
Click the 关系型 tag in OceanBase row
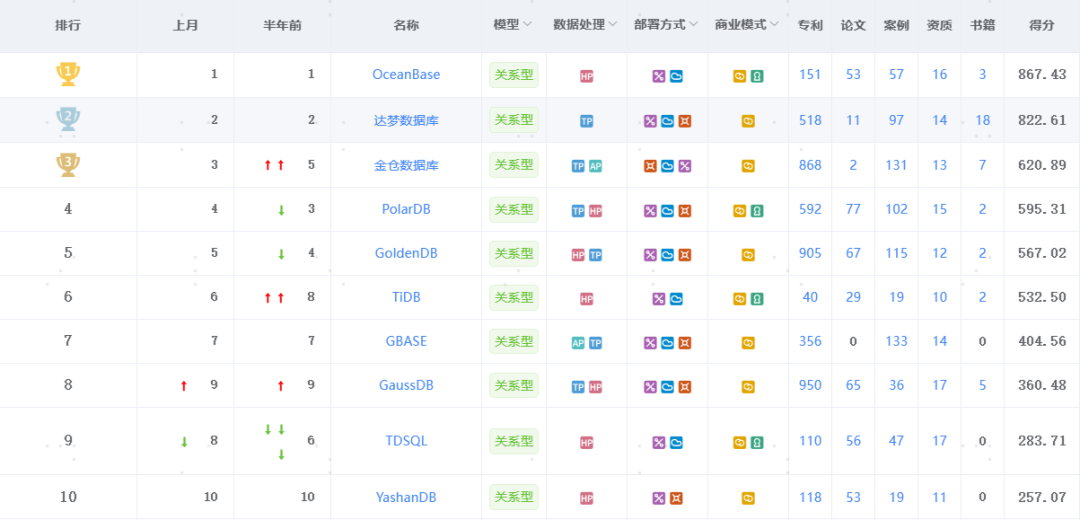pos(514,75)
